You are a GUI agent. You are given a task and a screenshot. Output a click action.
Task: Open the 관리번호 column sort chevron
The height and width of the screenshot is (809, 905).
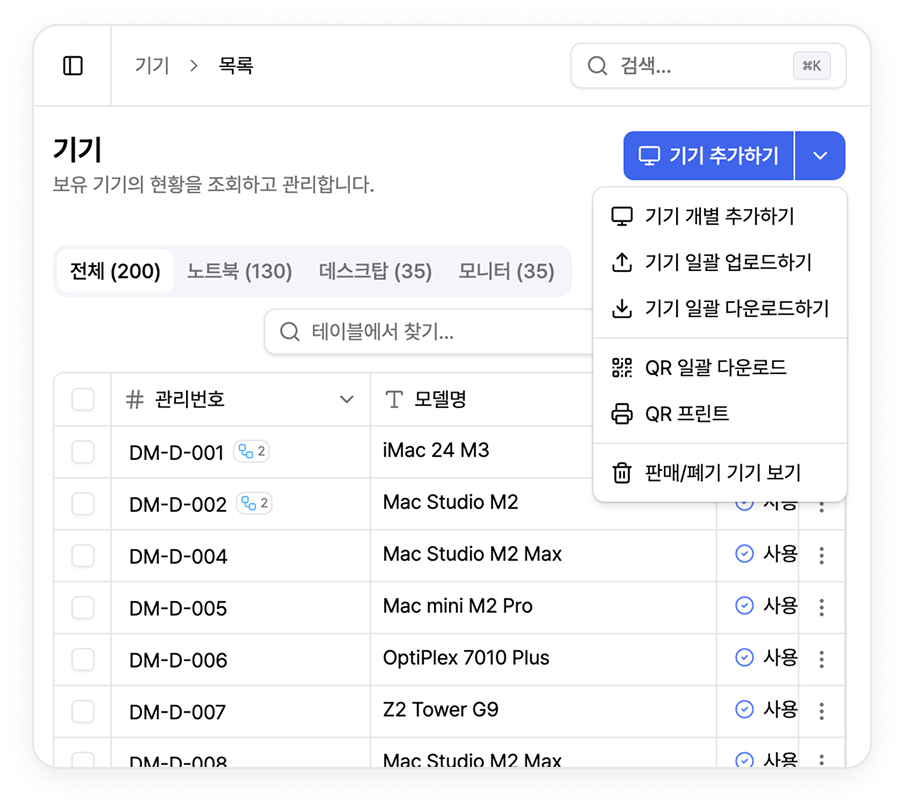346,399
